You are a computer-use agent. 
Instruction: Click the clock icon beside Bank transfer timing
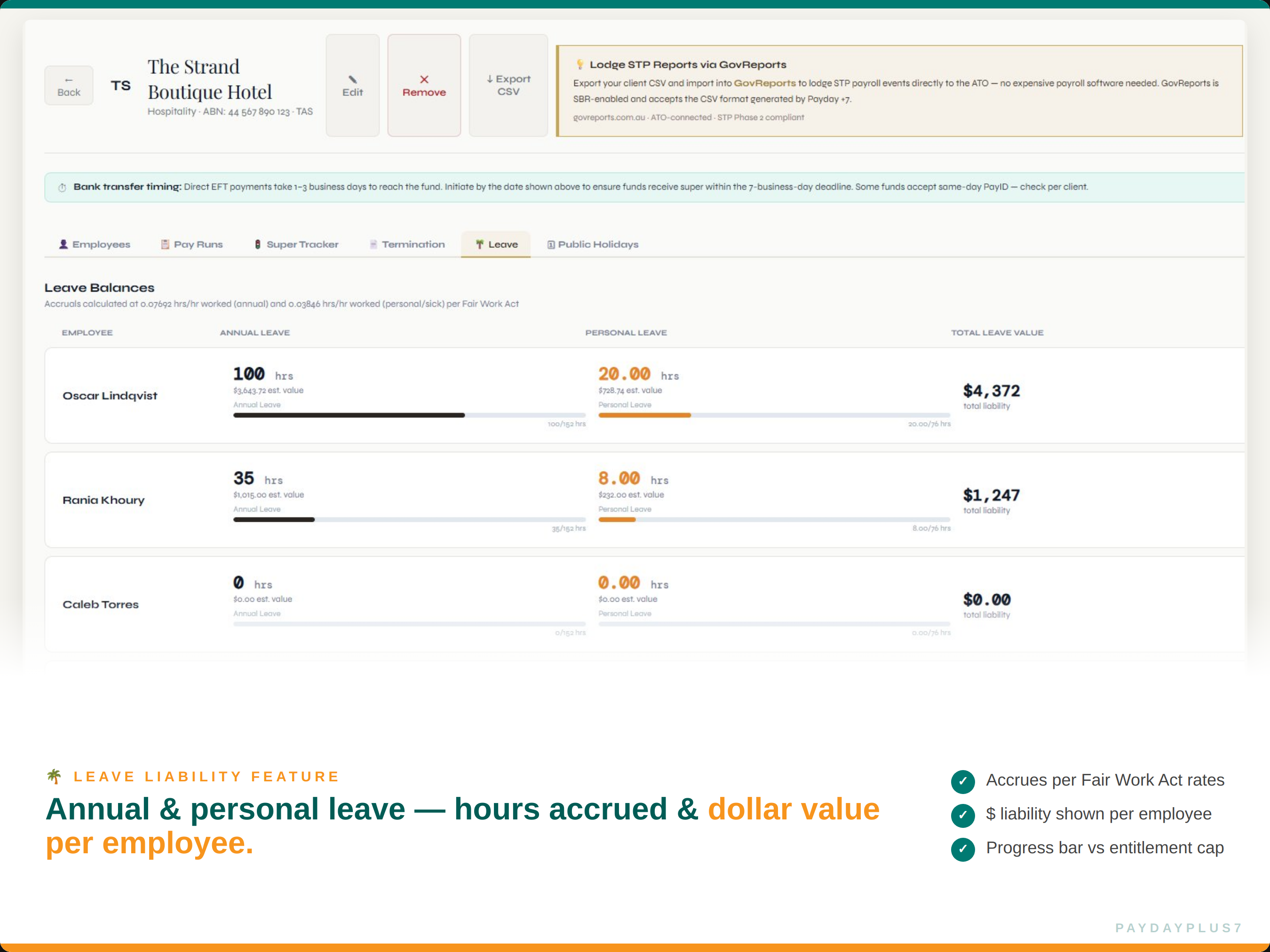tap(62, 187)
